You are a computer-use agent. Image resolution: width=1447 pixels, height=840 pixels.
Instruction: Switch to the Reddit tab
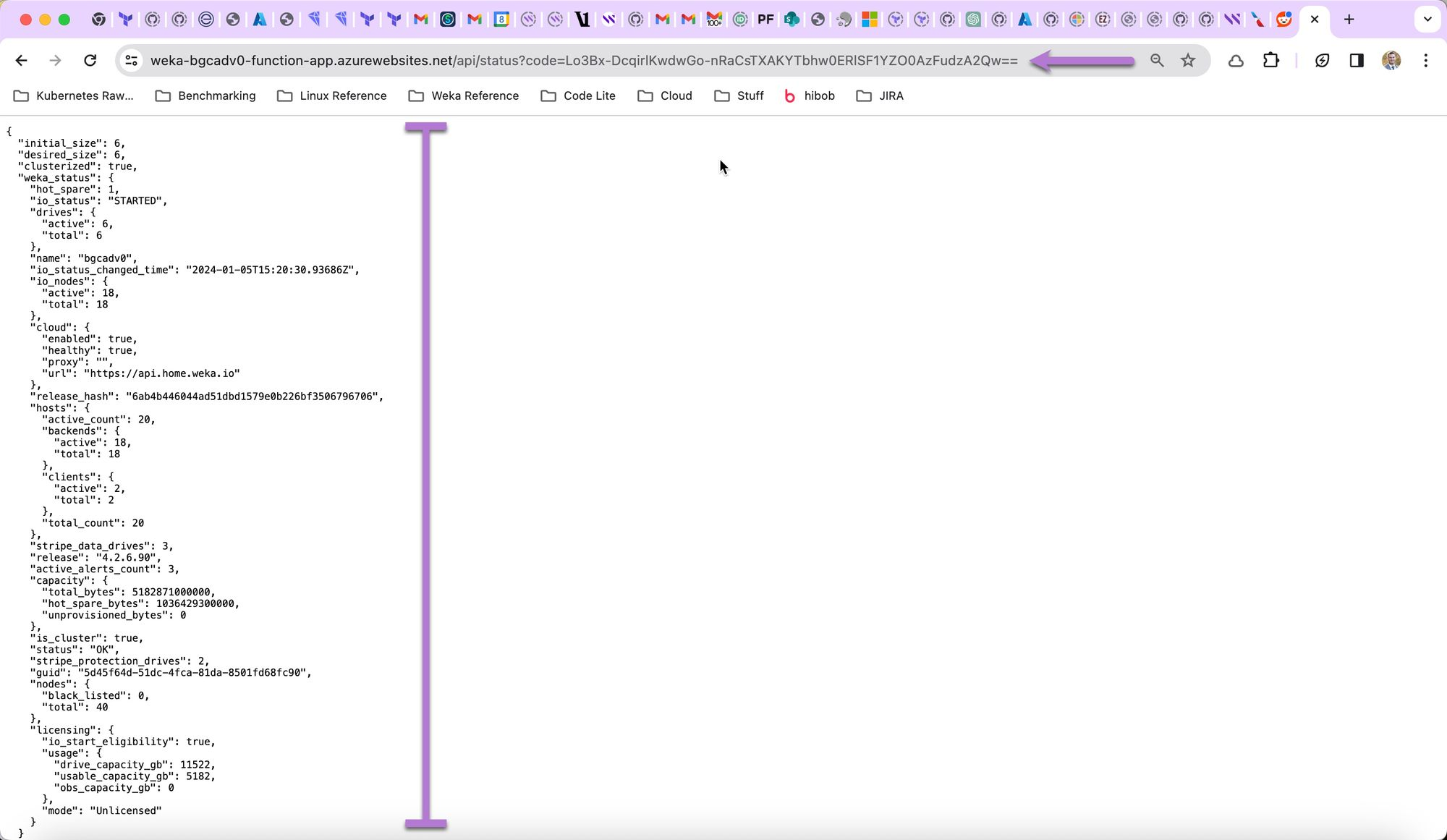[1283, 20]
